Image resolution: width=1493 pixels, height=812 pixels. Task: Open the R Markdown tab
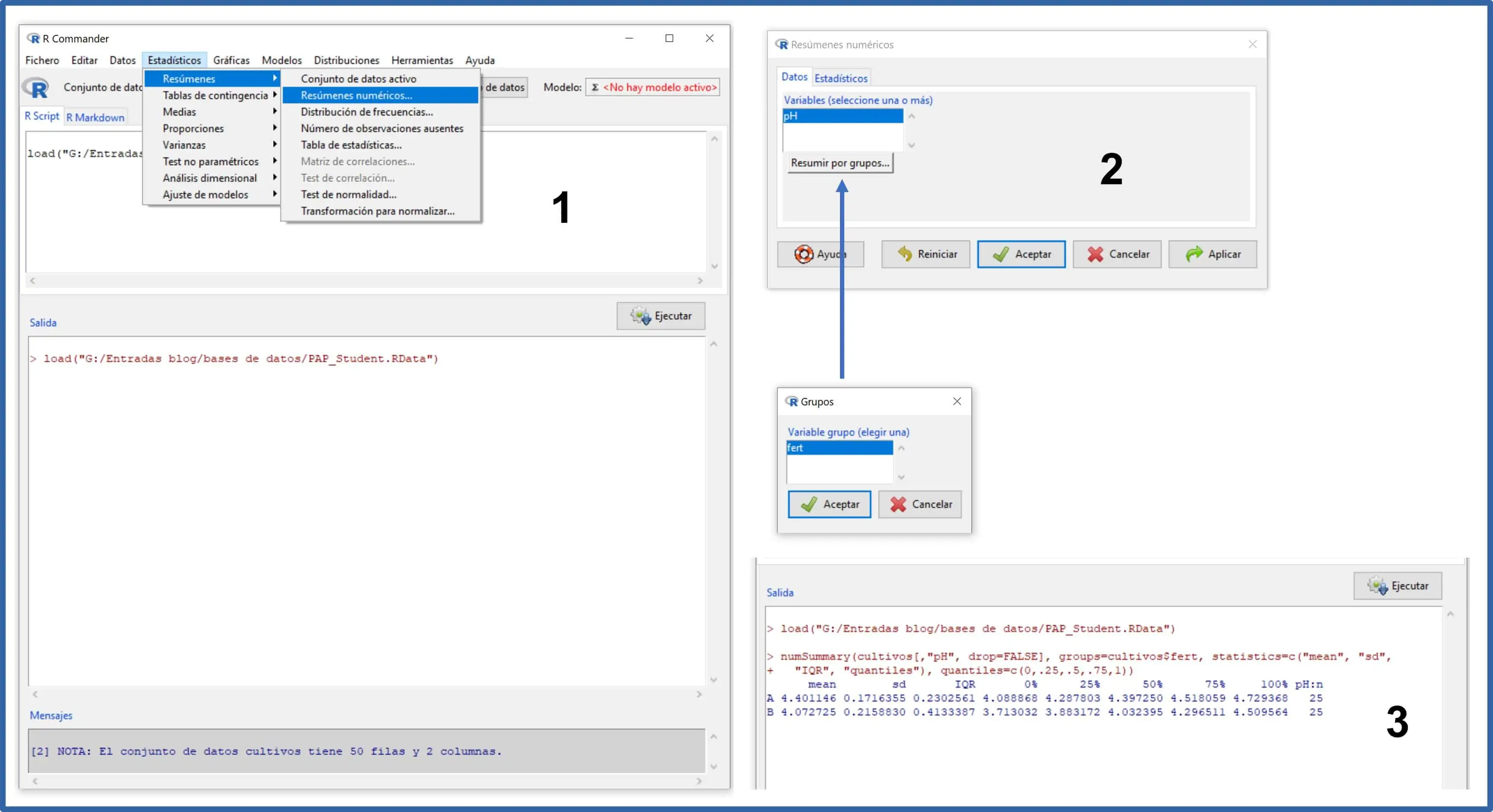coord(95,117)
